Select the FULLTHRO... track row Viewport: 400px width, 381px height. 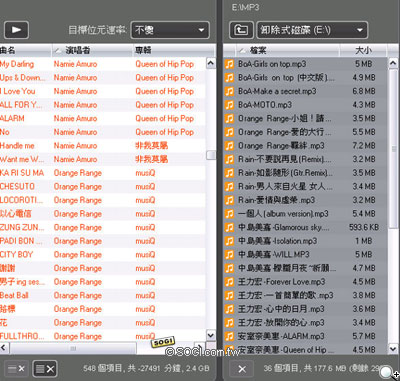103,336
